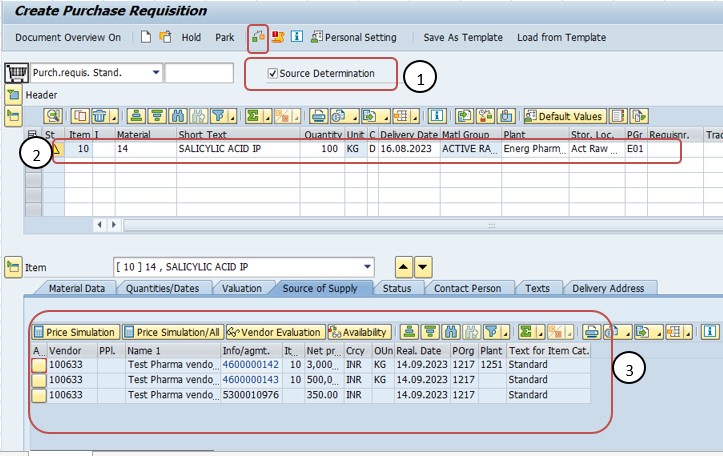Image resolution: width=723 pixels, height=456 pixels.
Task: Open the Purch.requis. Stand. document type dropdown
Action: 156,72
